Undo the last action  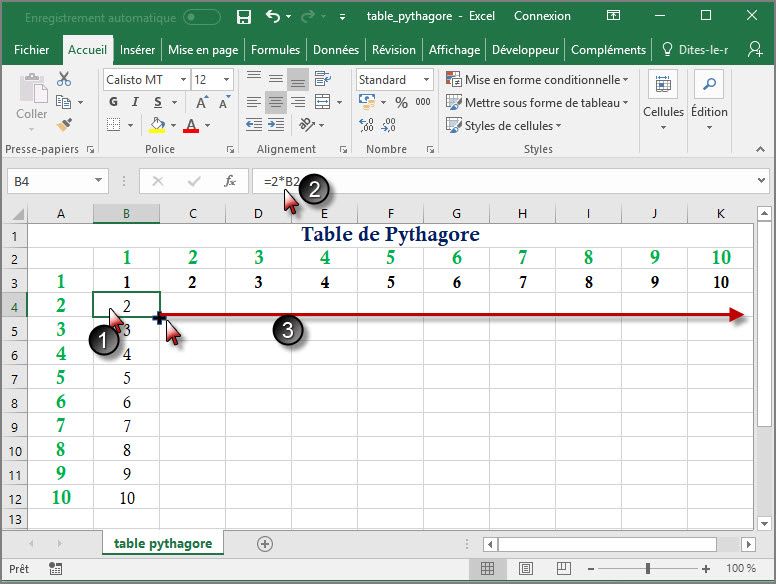point(273,16)
